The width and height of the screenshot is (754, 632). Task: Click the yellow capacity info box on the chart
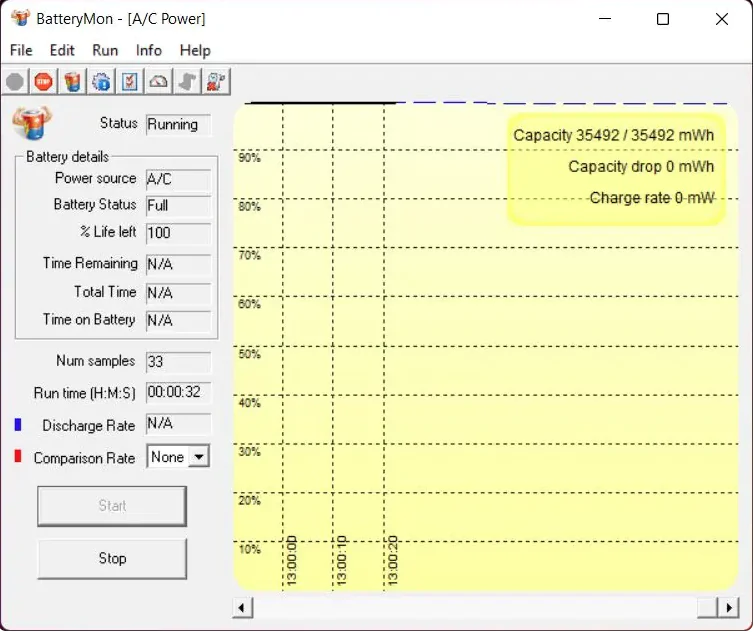tap(615, 167)
